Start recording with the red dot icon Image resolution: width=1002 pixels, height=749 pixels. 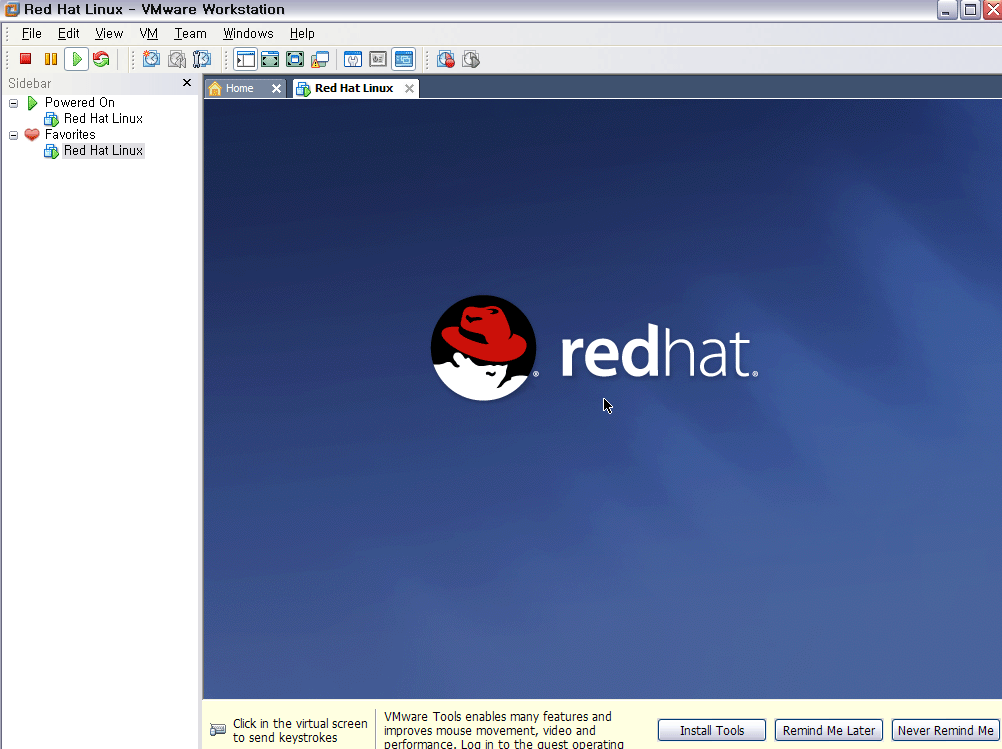point(446,59)
